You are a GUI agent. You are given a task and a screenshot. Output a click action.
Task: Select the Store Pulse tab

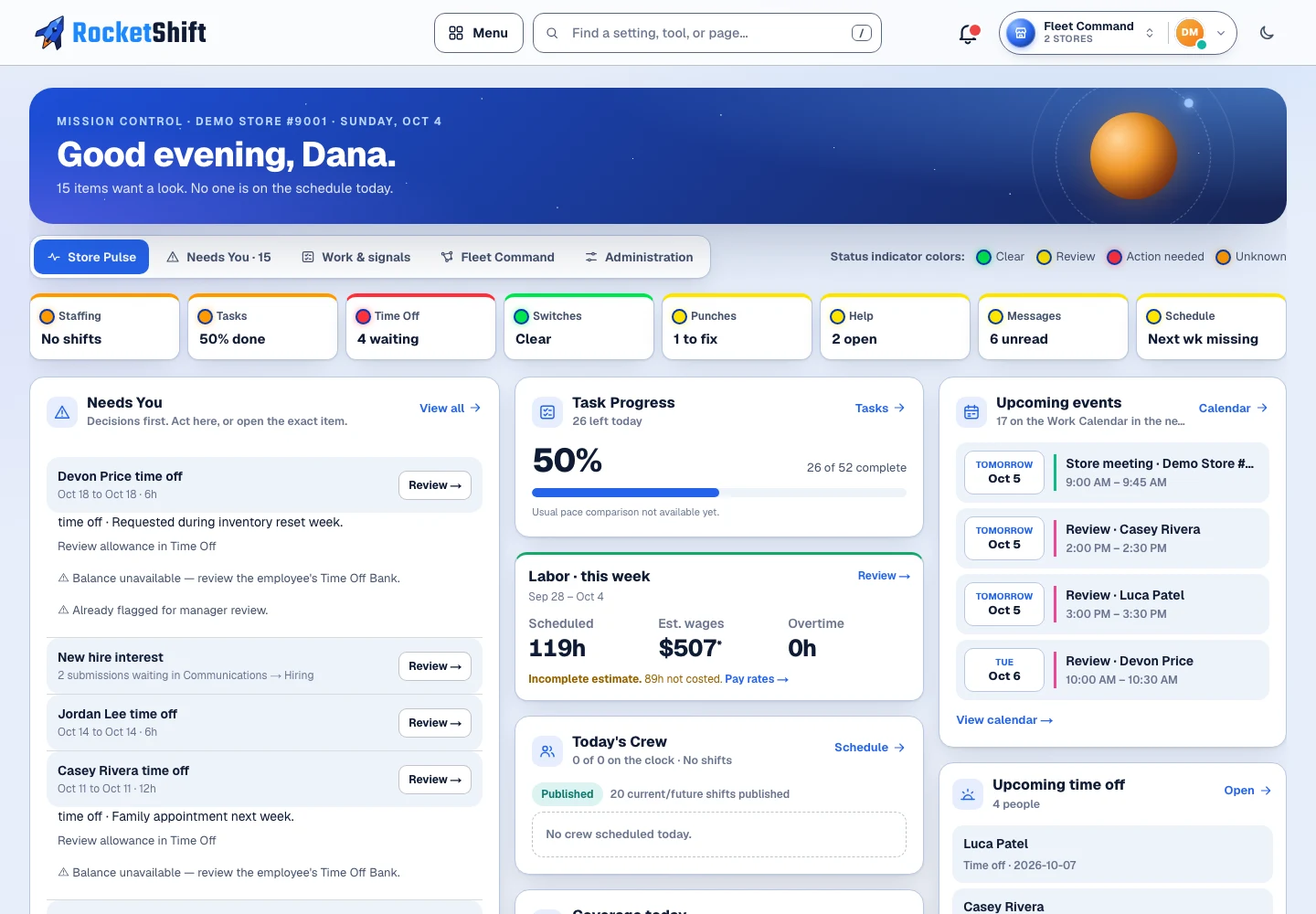point(91,257)
